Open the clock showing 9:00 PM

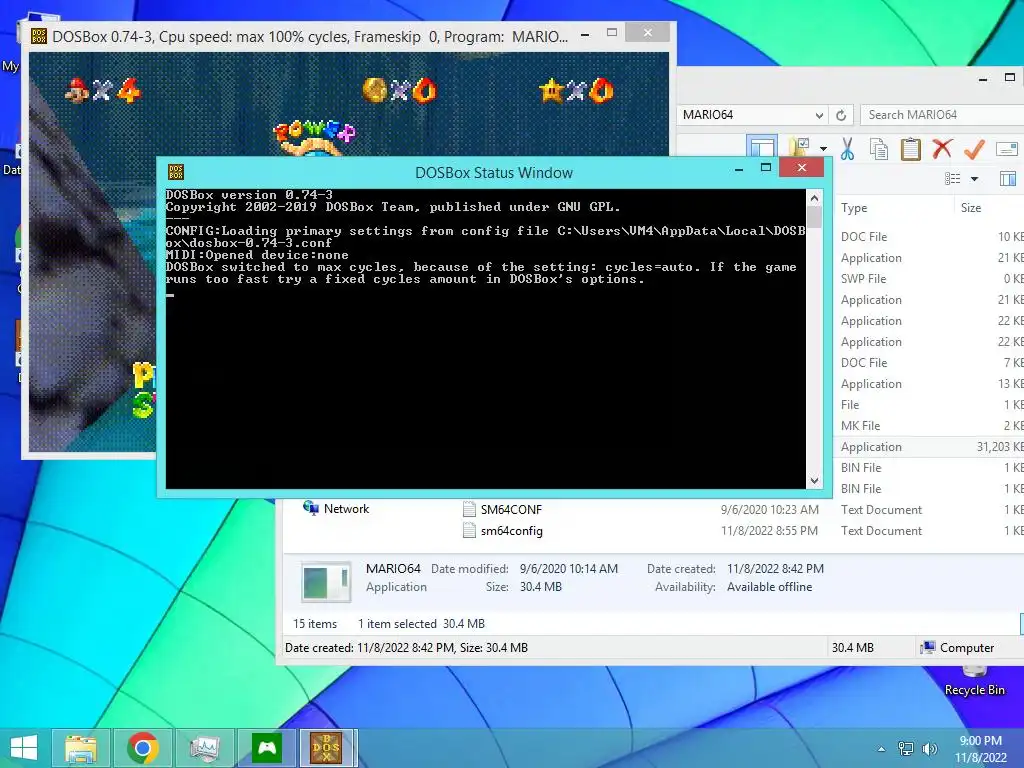pos(980,748)
